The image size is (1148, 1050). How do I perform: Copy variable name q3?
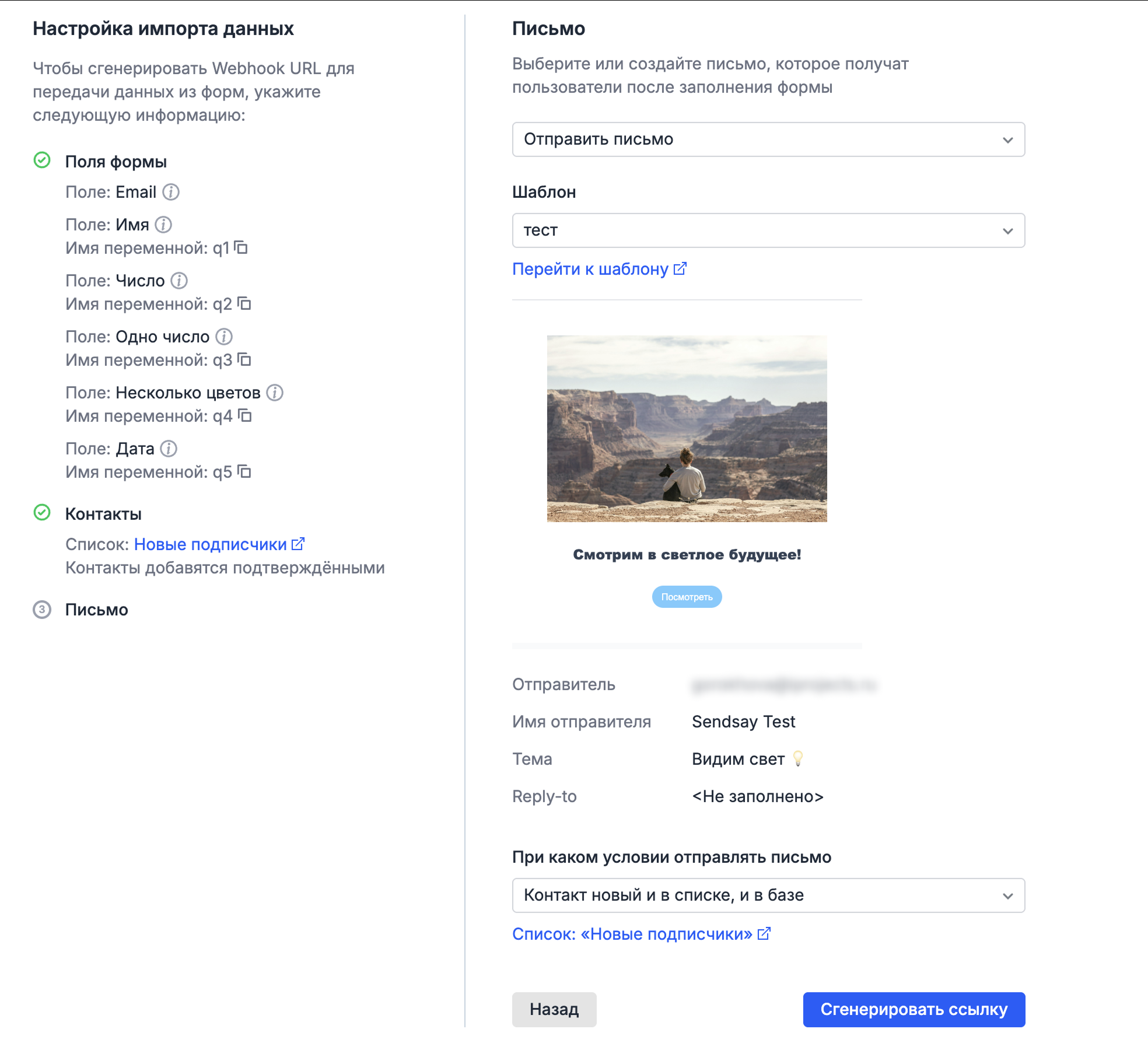(244, 360)
